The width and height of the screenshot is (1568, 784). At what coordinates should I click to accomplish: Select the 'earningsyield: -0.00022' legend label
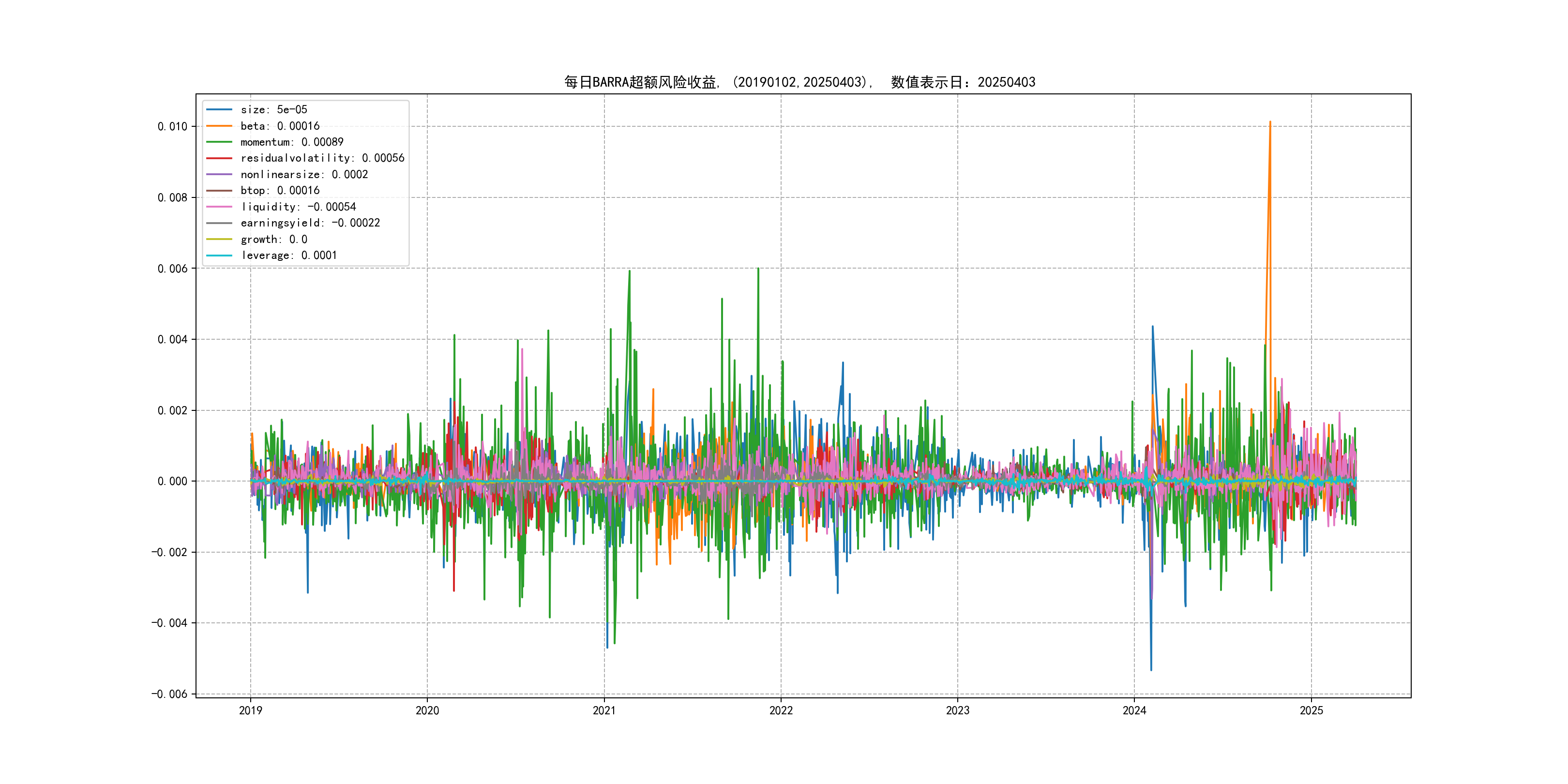coord(310,223)
